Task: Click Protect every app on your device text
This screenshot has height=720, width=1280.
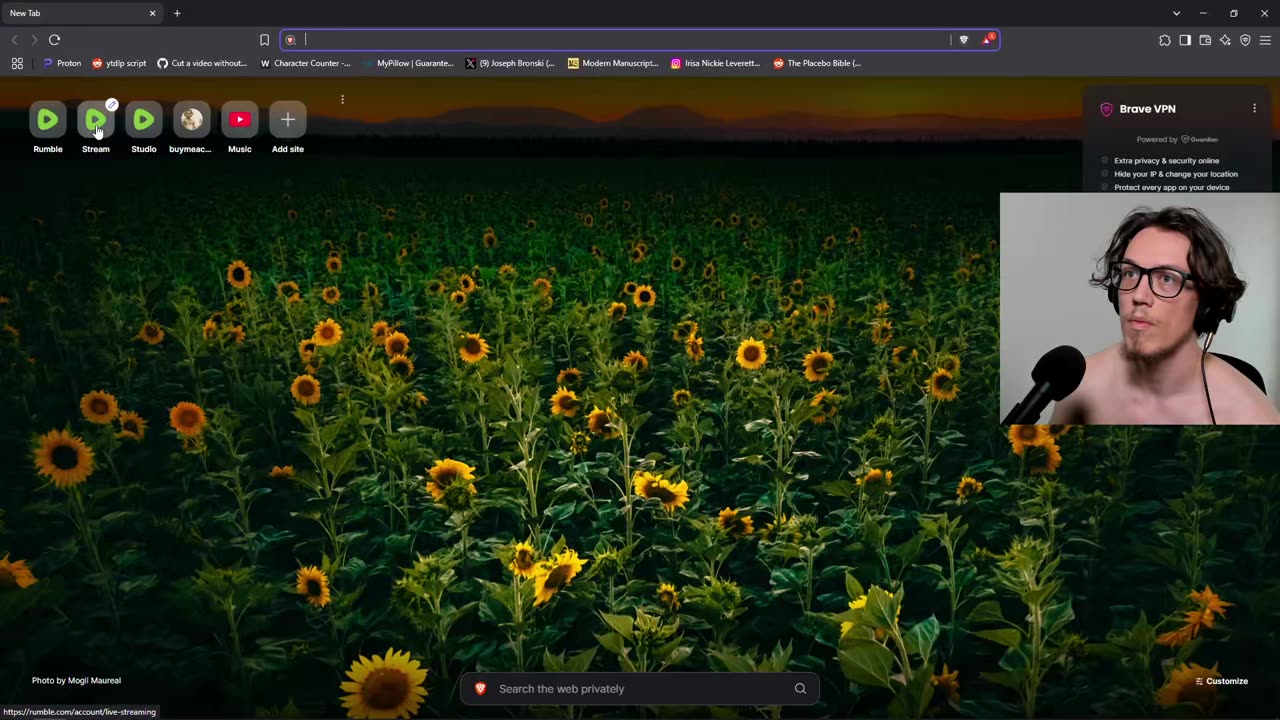Action: click(x=1172, y=187)
